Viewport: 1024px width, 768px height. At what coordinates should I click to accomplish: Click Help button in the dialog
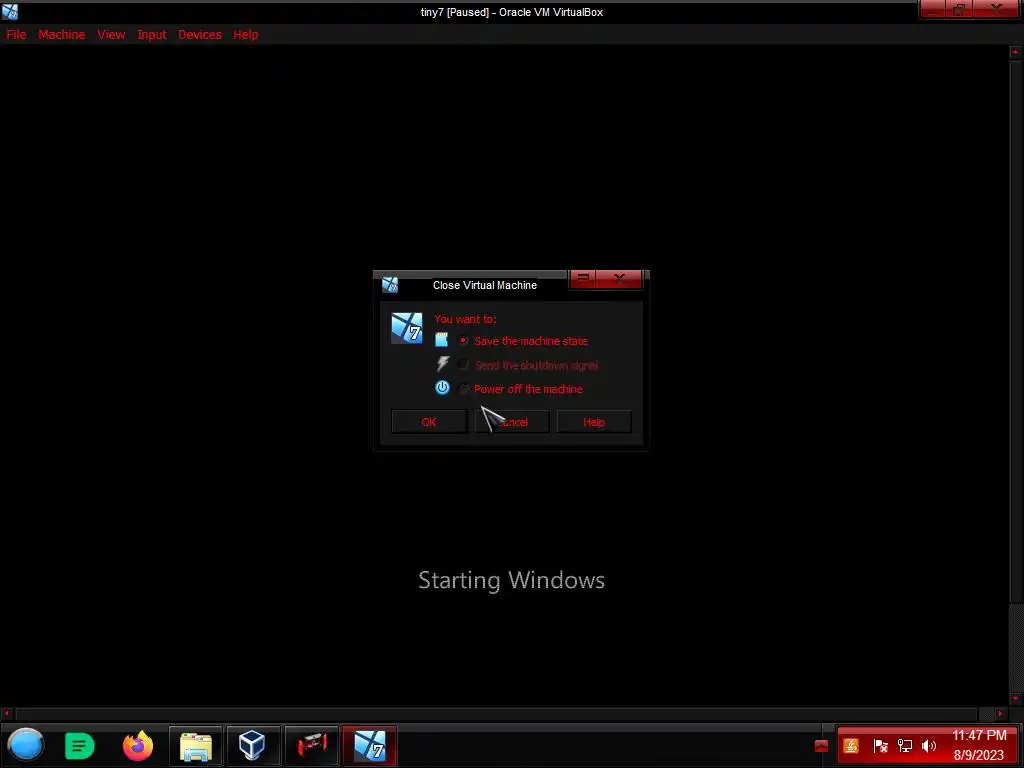point(594,422)
